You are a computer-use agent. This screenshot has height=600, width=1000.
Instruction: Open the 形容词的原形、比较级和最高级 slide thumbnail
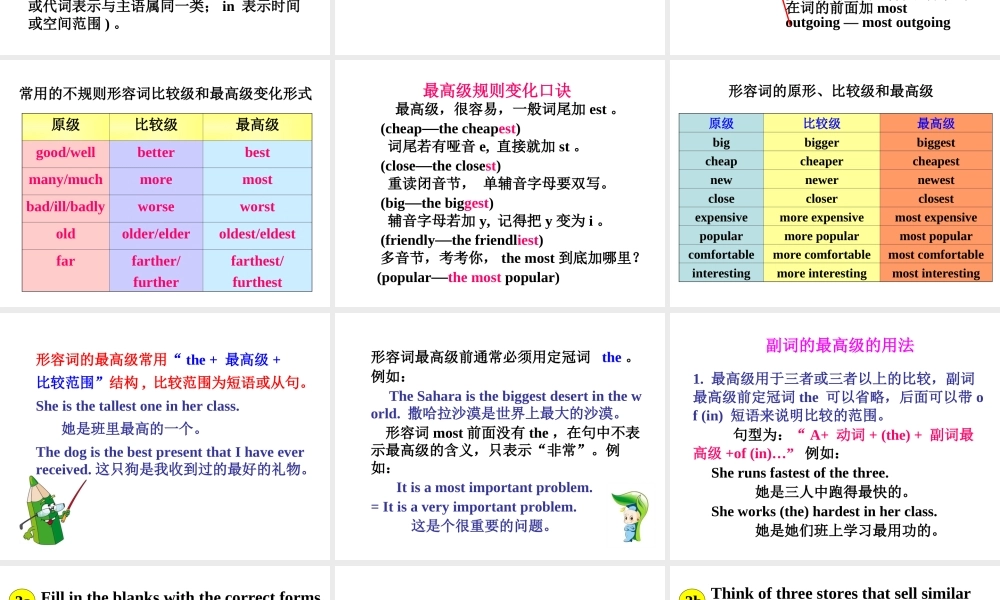click(835, 183)
